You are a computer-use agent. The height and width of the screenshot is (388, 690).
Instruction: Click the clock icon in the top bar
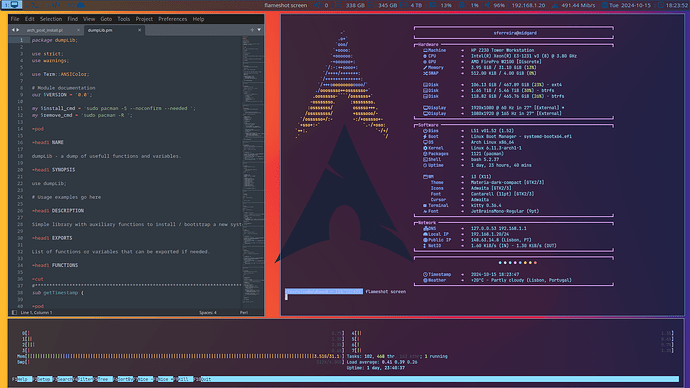pos(661,5)
